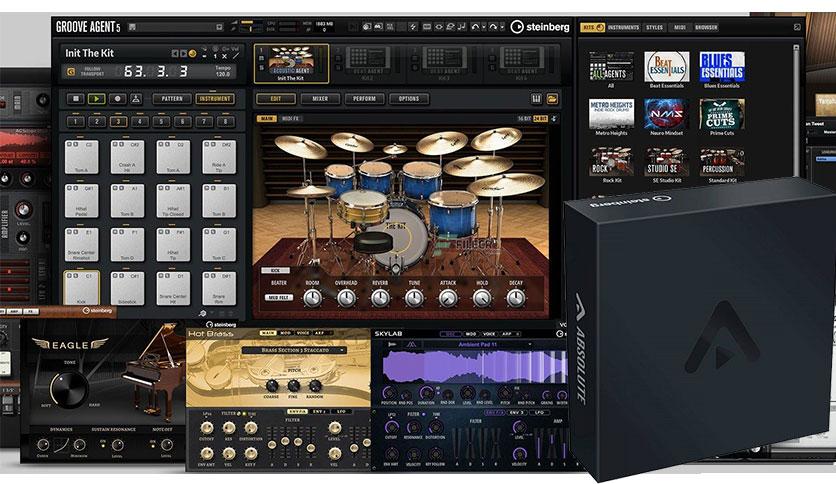Viewport: 836px width, 484px height.
Task: Trigger the Crash A pad
Action: tap(127, 157)
